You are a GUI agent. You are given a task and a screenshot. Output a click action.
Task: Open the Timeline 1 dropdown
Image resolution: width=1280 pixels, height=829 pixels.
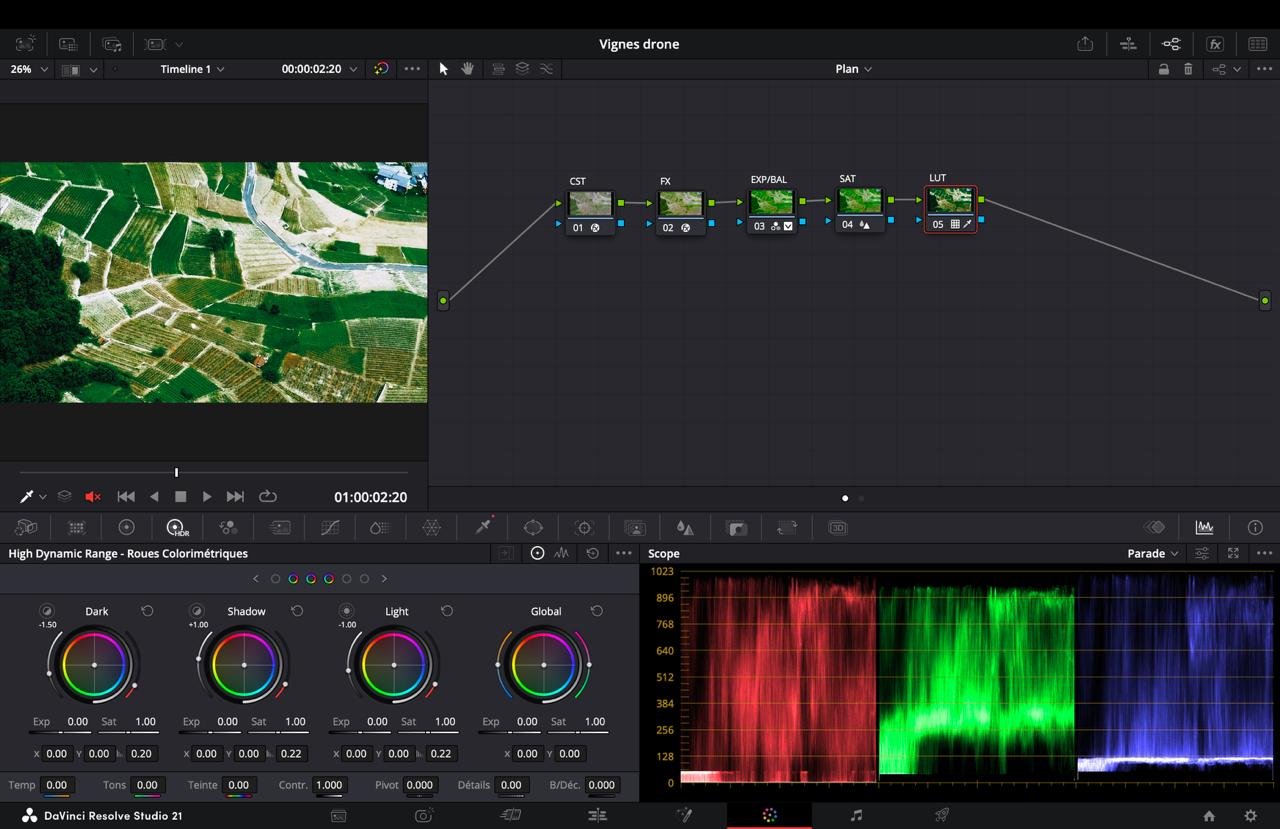192,69
